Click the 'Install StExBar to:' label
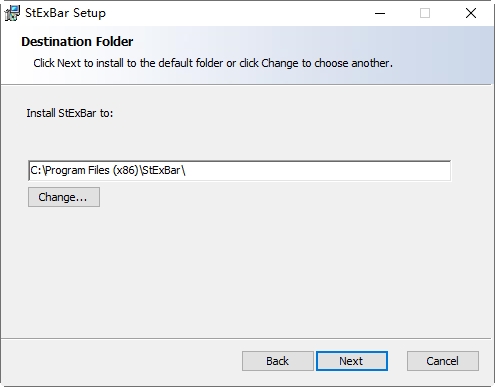Image resolution: width=495 pixels, height=387 pixels. pyautogui.click(x=70, y=113)
